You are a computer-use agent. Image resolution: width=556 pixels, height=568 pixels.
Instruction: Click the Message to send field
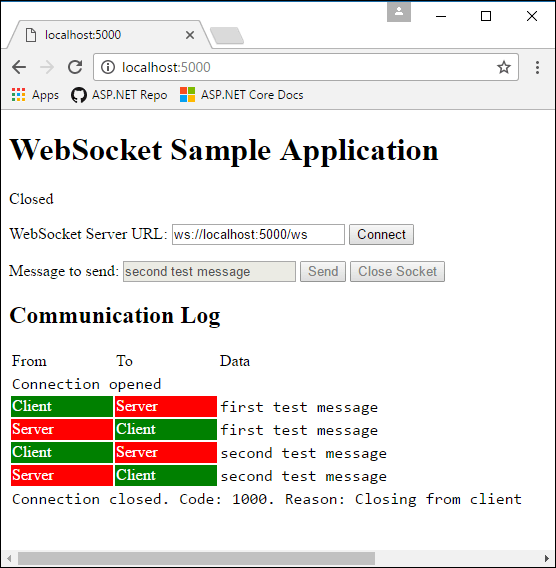pos(209,271)
